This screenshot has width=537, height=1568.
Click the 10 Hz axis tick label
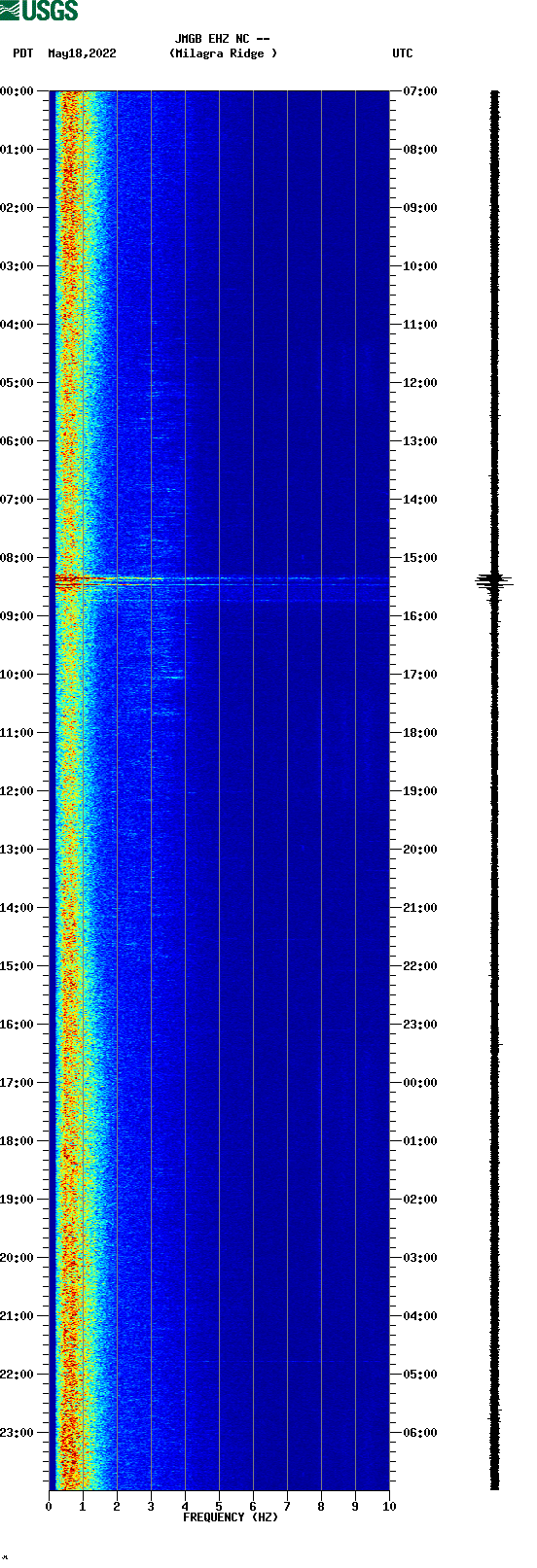[x=389, y=1507]
